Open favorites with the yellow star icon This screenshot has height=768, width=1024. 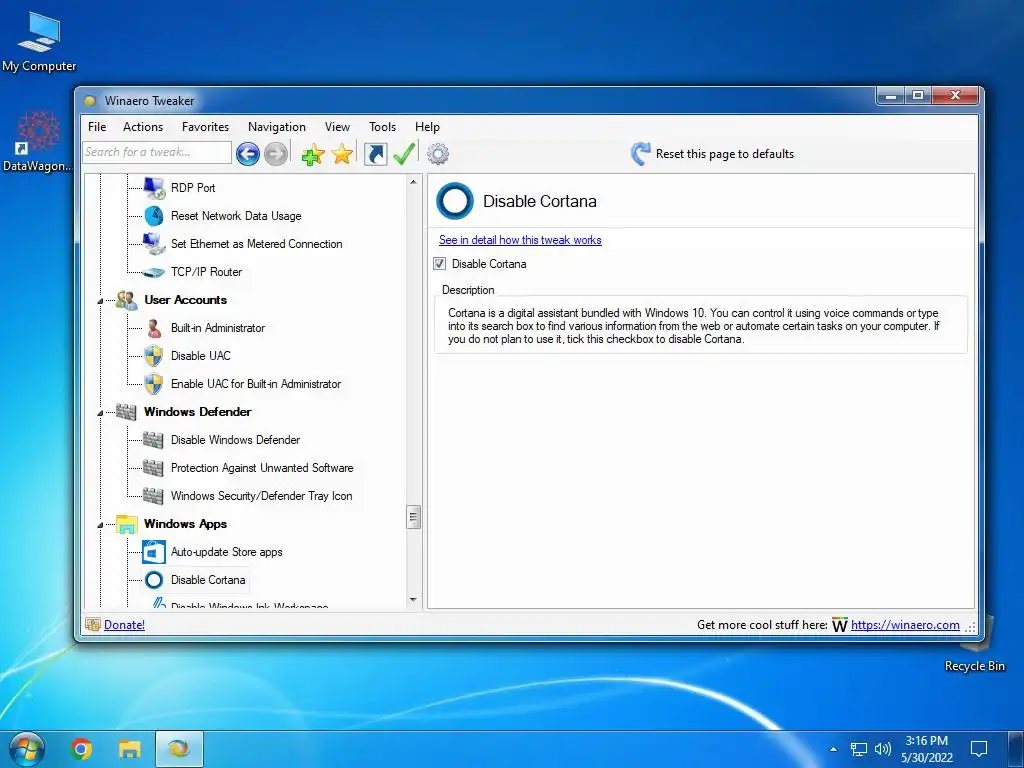342,154
